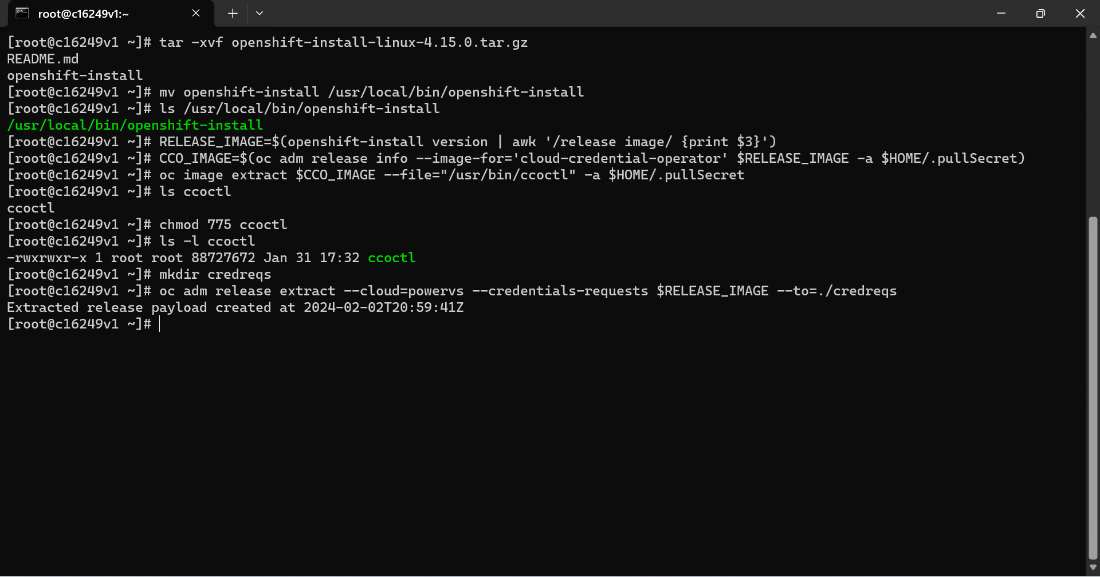The image size is (1100, 577).
Task: Click the window restore icon
Action: (x=1040, y=13)
